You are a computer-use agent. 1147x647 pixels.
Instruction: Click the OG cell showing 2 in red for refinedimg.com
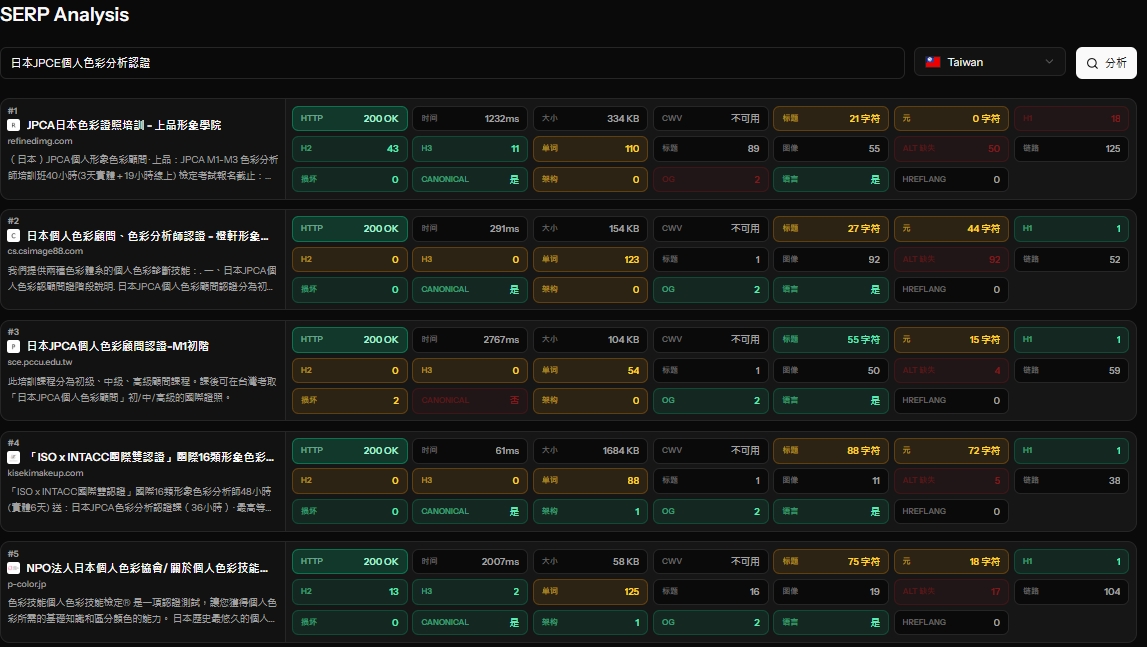coord(710,179)
